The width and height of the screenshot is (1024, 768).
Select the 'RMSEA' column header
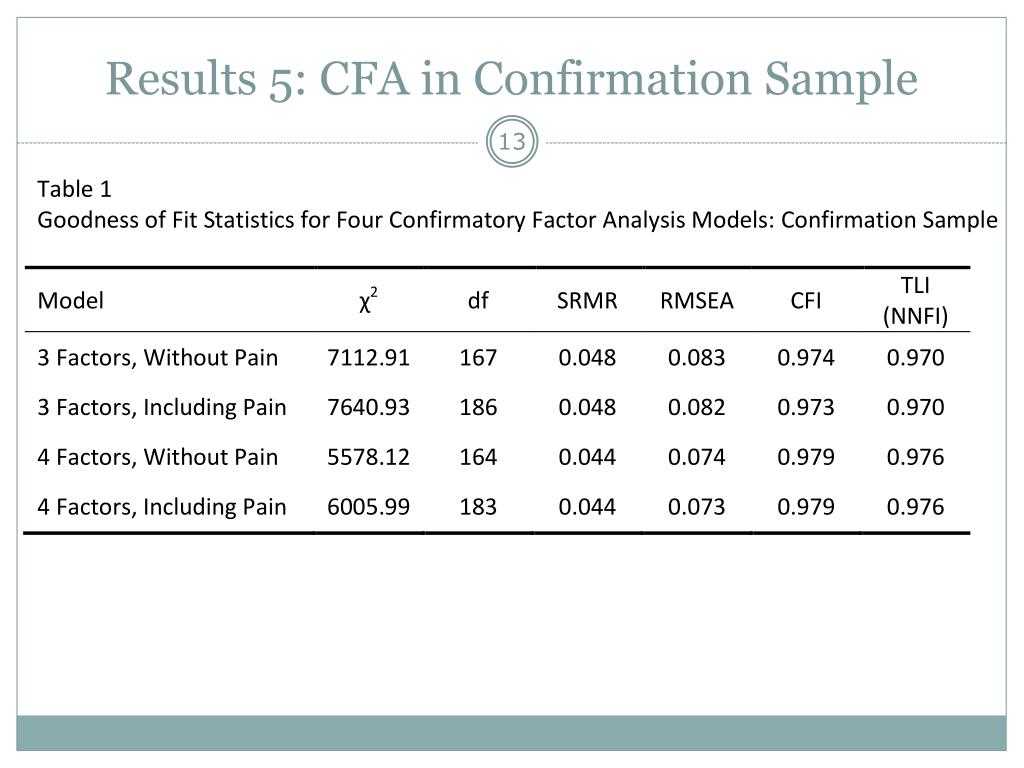[696, 300]
